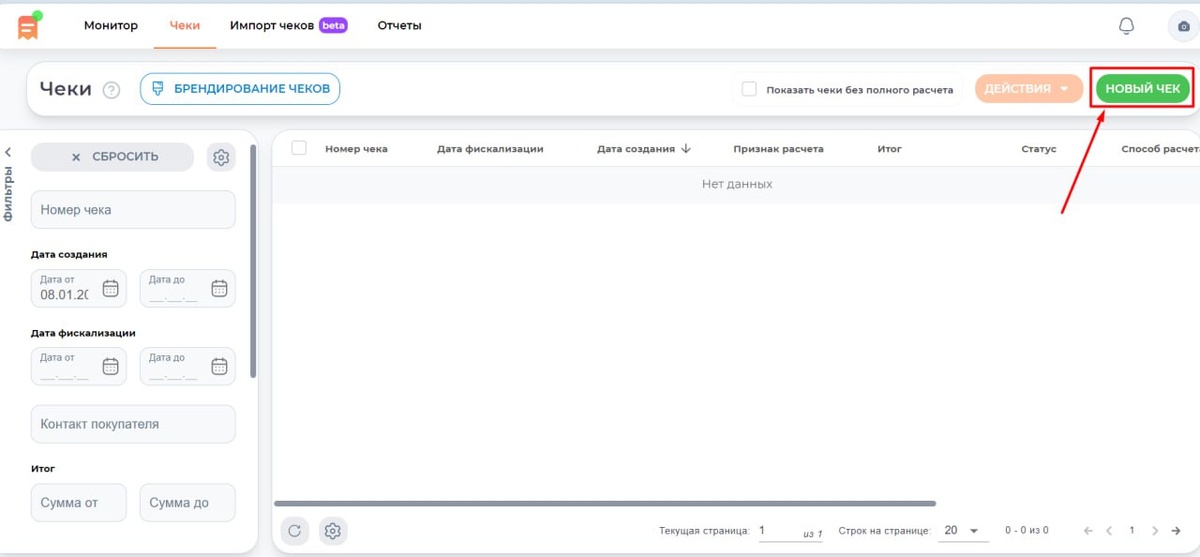Viewport: 1200px width, 557px height.
Task: Click the horizontal table scrollbar
Action: click(605, 503)
